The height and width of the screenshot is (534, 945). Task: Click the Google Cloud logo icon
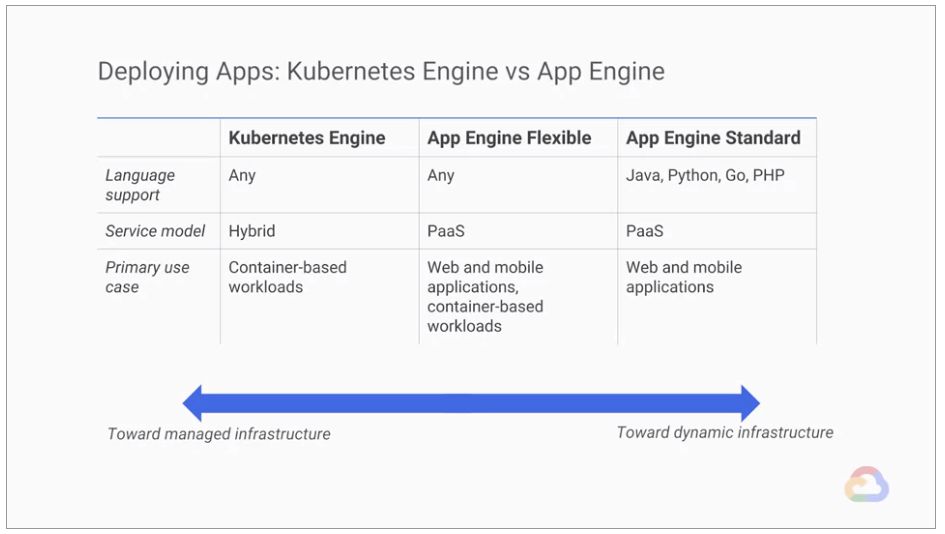pyautogui.click(x=867, y=485)
